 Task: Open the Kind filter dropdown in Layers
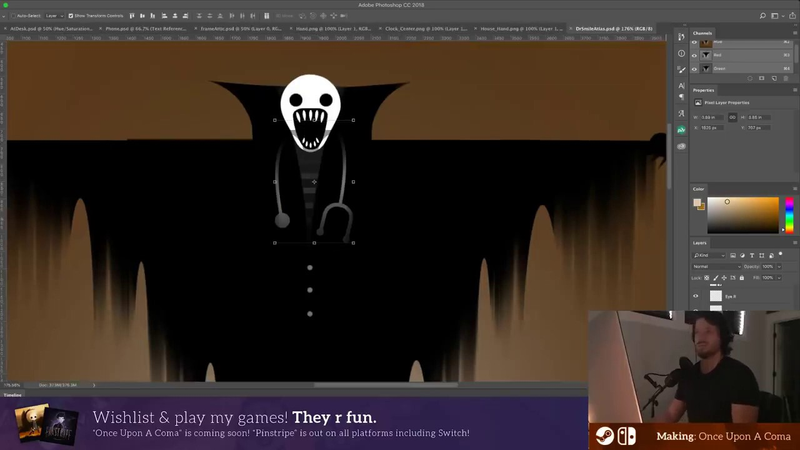tap(709, 255)
